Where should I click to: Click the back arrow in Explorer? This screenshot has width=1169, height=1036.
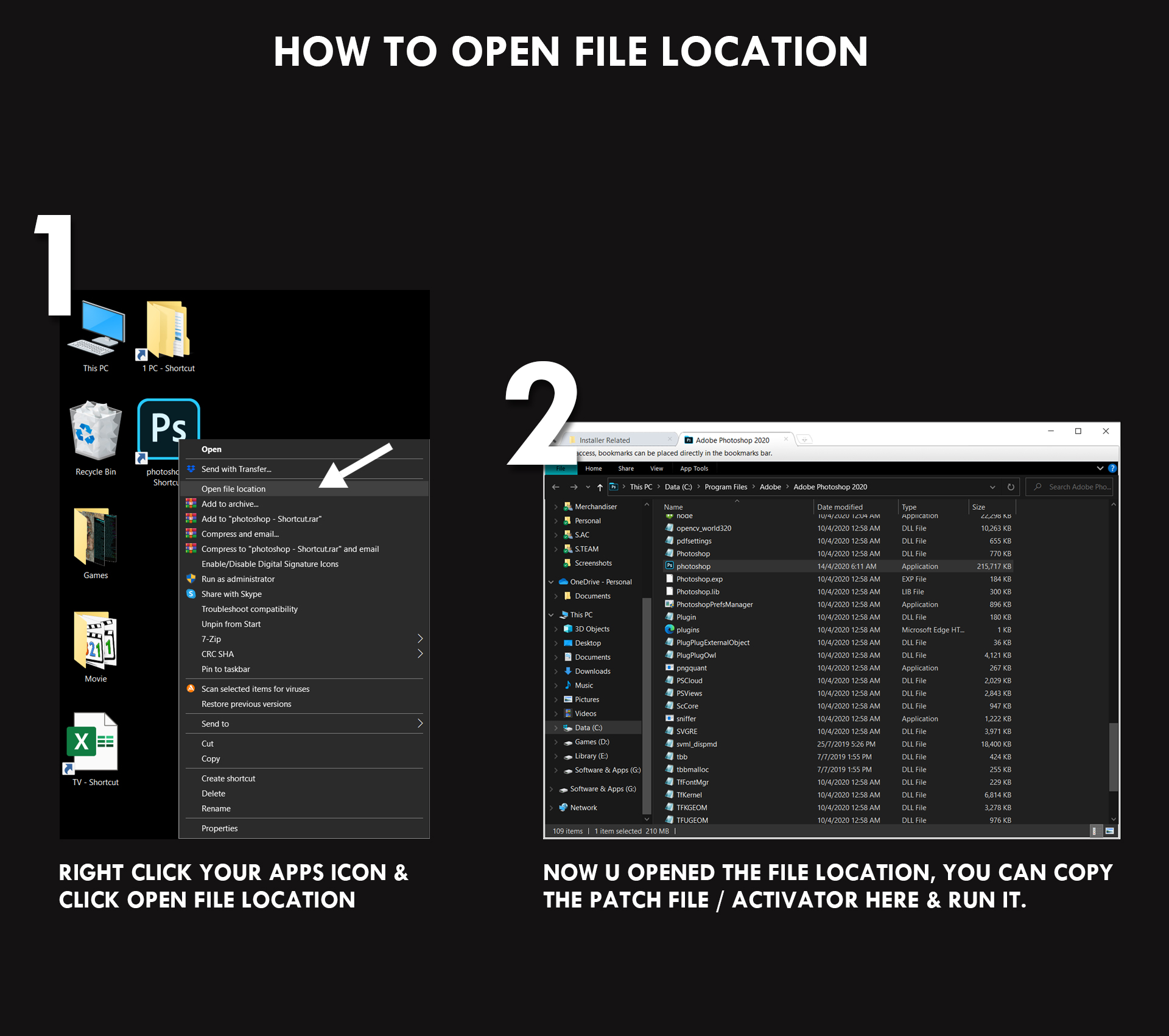(555, 487)
